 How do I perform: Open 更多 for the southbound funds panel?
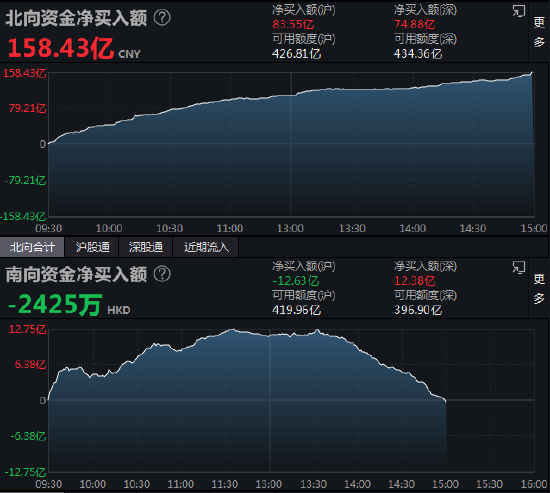[539, 288]
